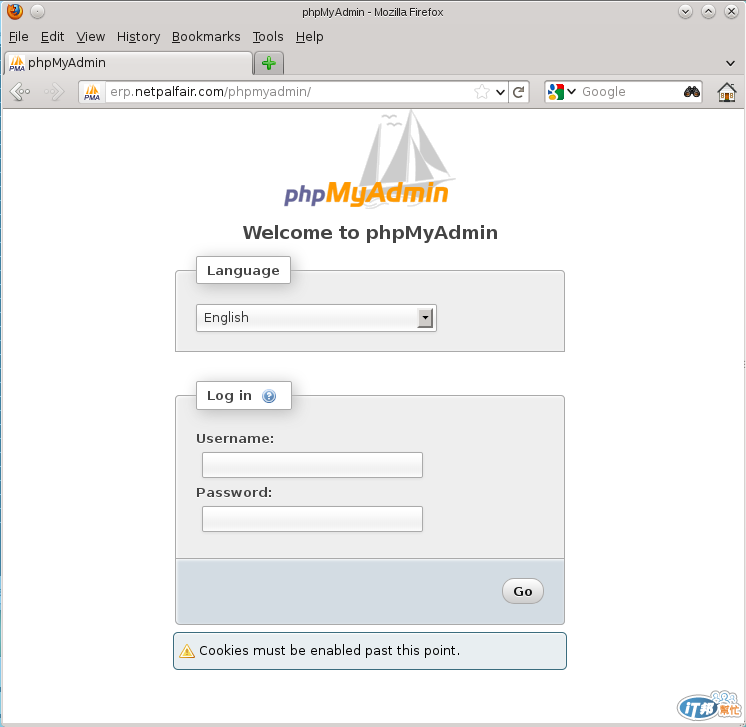Click the window menu button beside Firefox icon

[x=38, y=11]
